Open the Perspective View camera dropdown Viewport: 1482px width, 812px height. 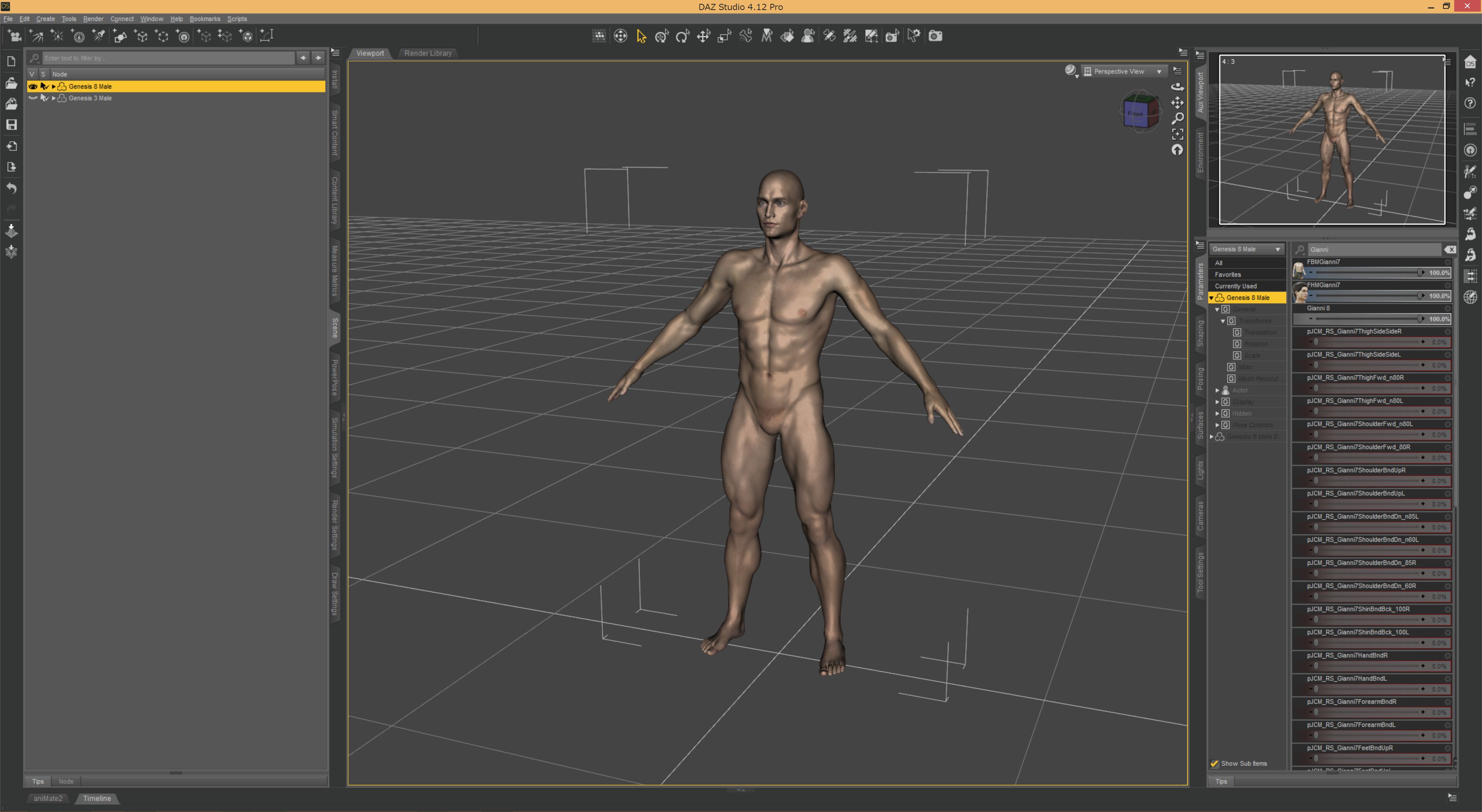(1124, 71)
